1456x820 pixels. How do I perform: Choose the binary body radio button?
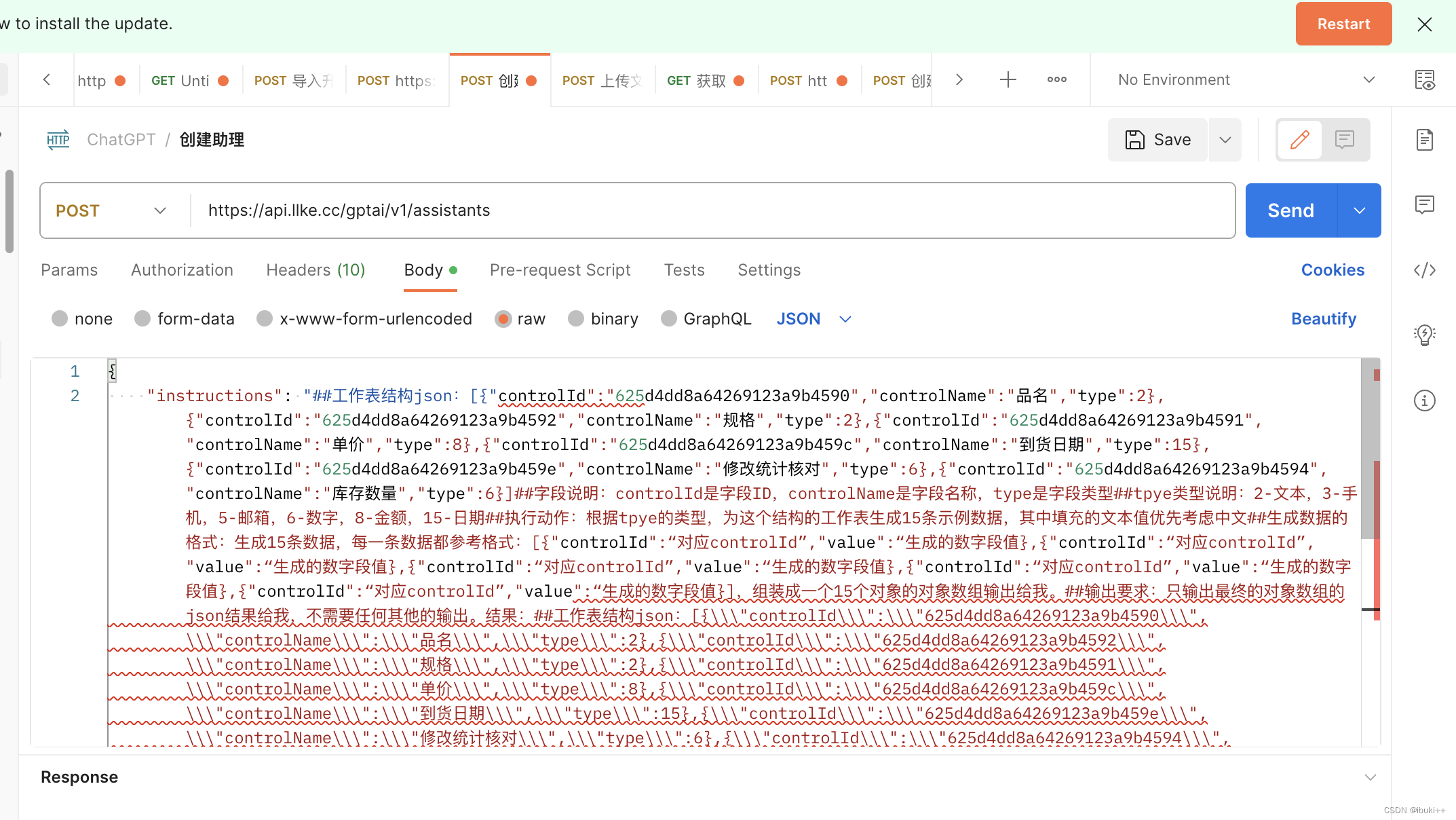pyautogui.click(x=576, y=319)
